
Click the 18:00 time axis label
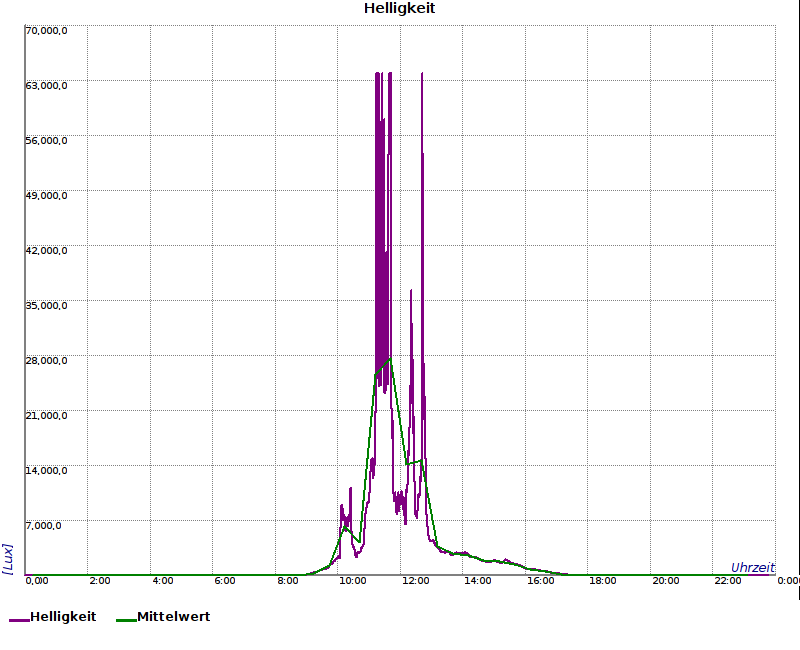click(x=603, y=581)
